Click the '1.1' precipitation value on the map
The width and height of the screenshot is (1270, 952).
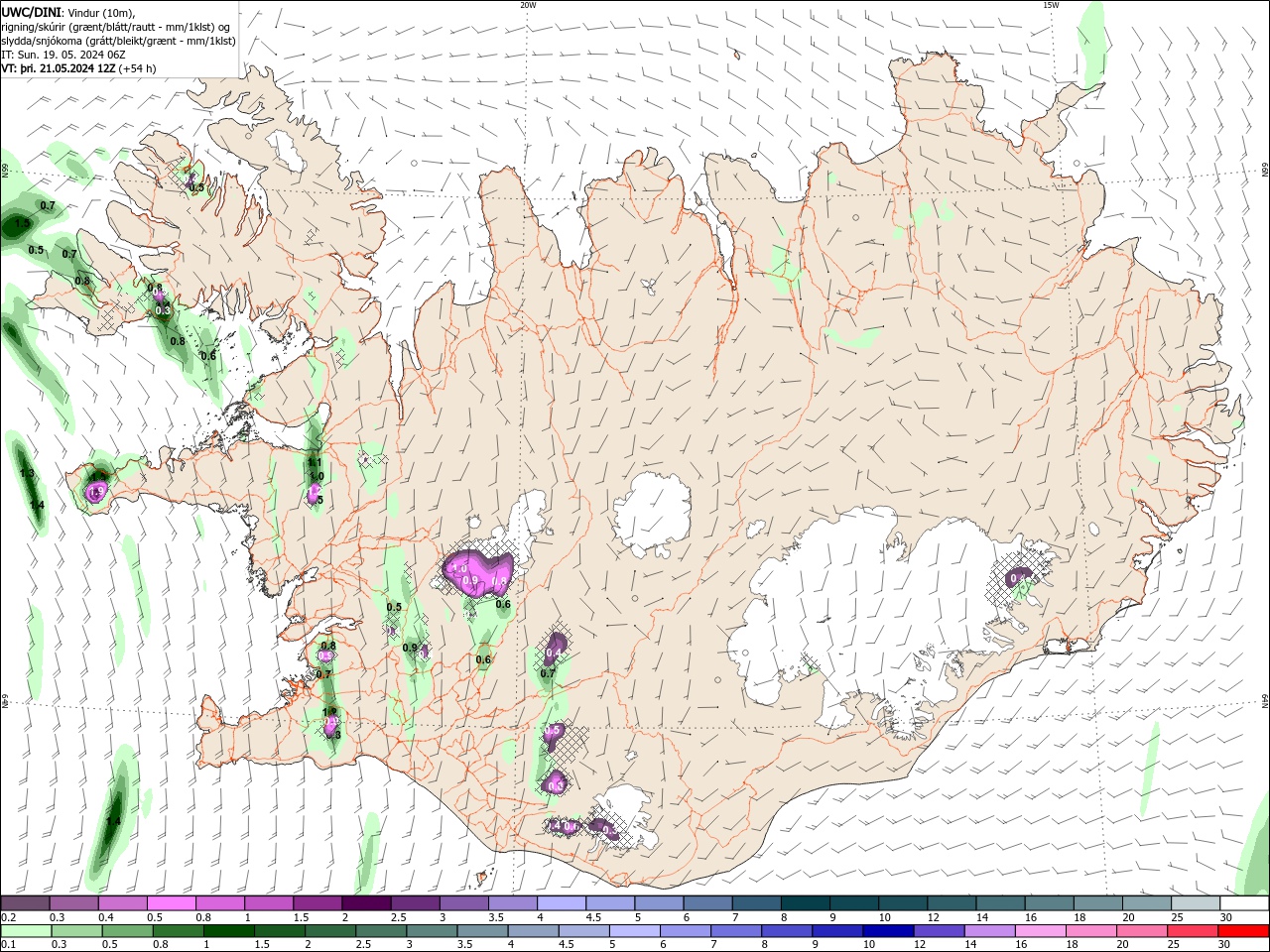[316, 462]
